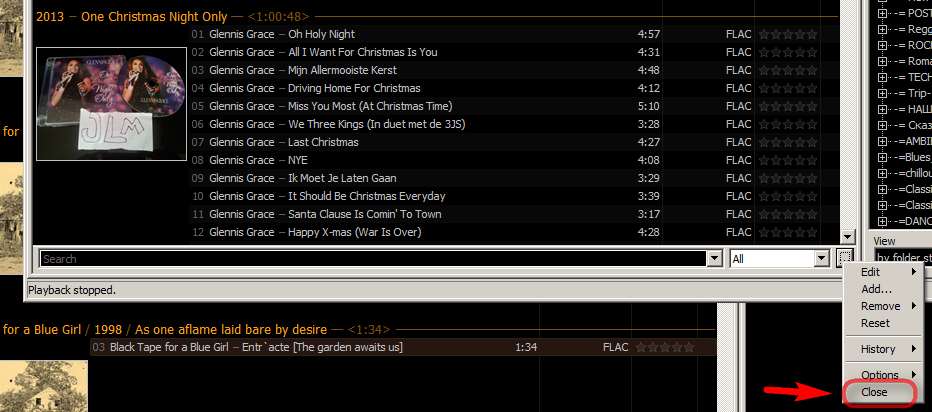Expand the '-=Blues' tree node
Viewport: 932px width, 412px height.
(882, 158)
